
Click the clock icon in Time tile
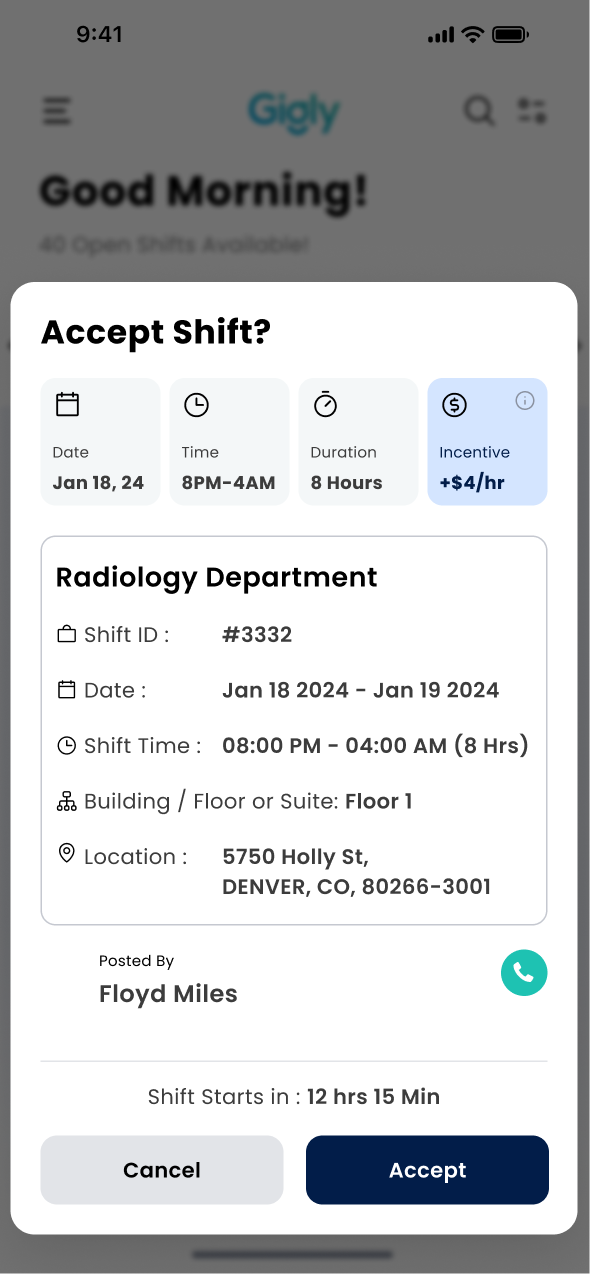coord(196,404)
